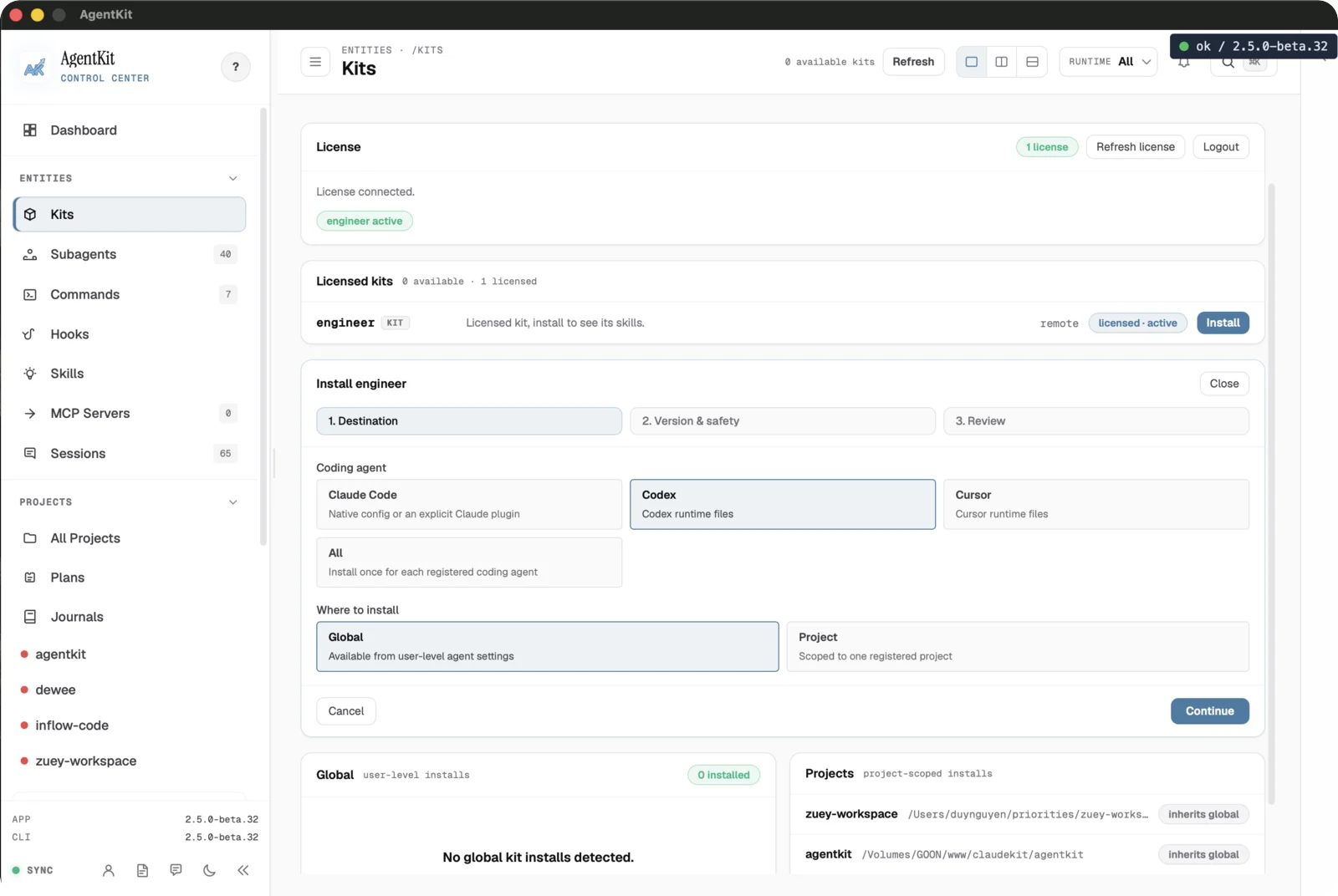
Task: Open the Hooks page
Action: pyautogui.click(x=130, y=334)
